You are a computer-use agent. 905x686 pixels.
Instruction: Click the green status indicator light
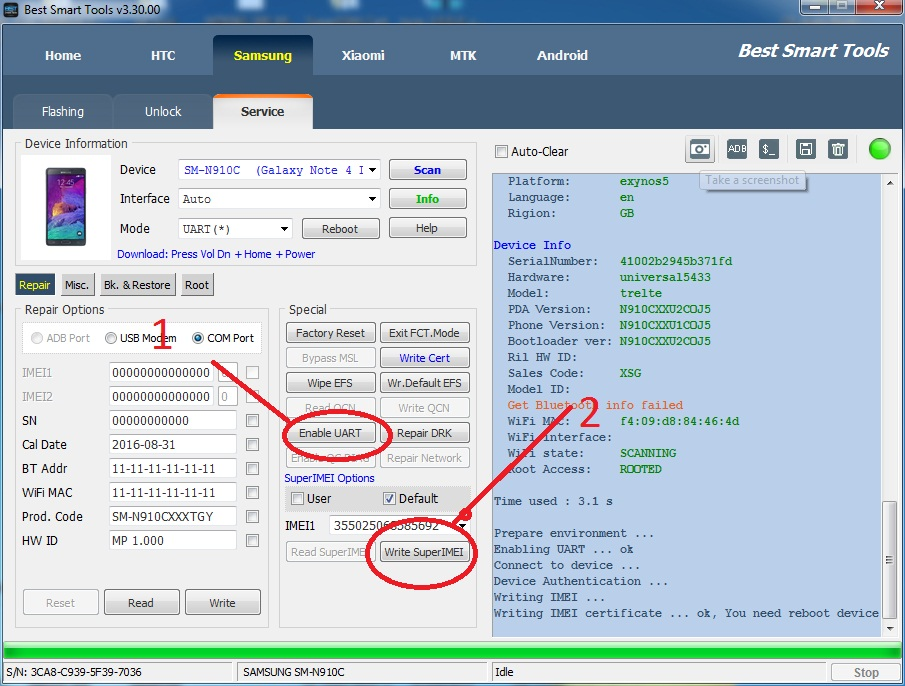point(879,149)
